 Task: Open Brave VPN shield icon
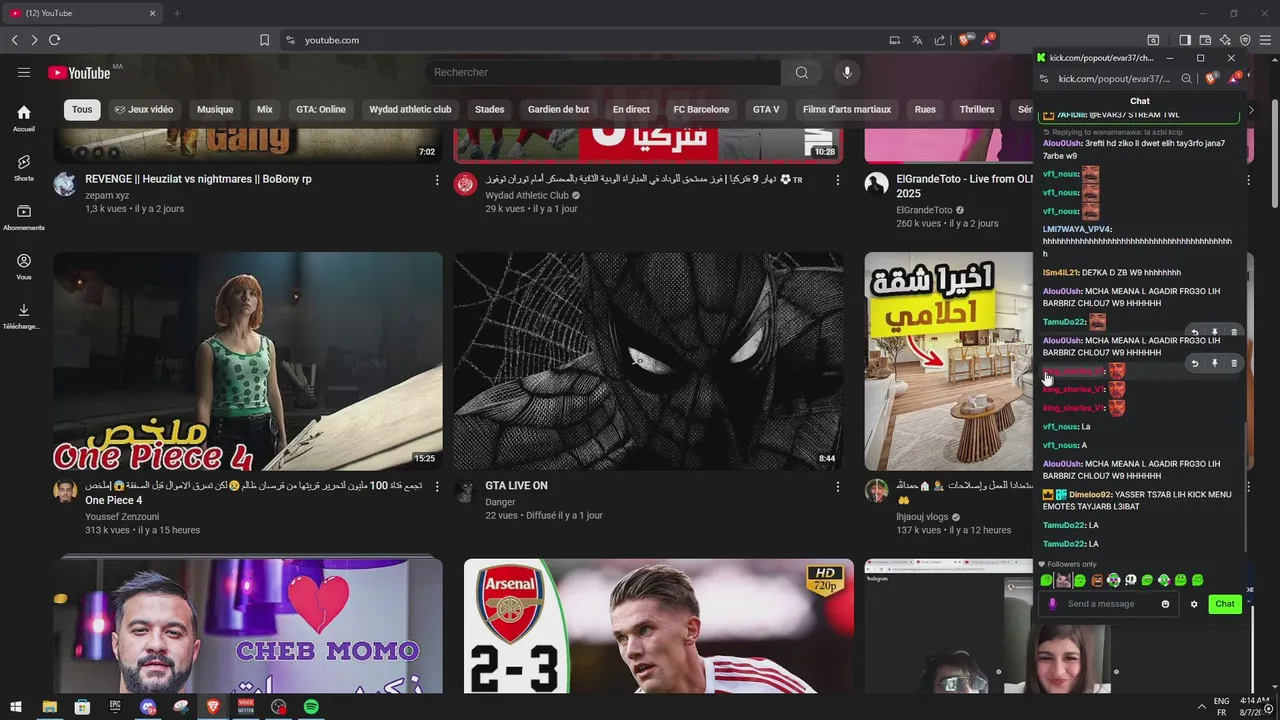click(x=1245, y=40)
